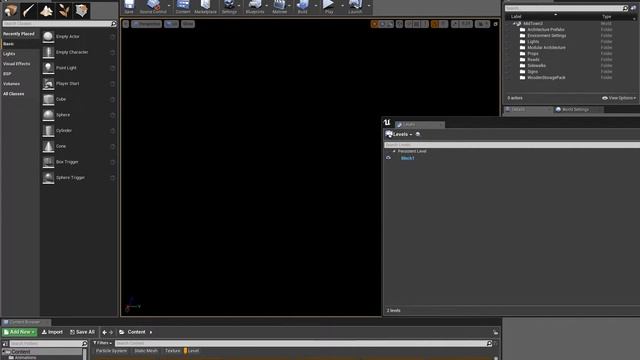The height and width of the screenshot is (360, 640).
Task: Select the Place mode icon
Action: click(x=11, y=10)
